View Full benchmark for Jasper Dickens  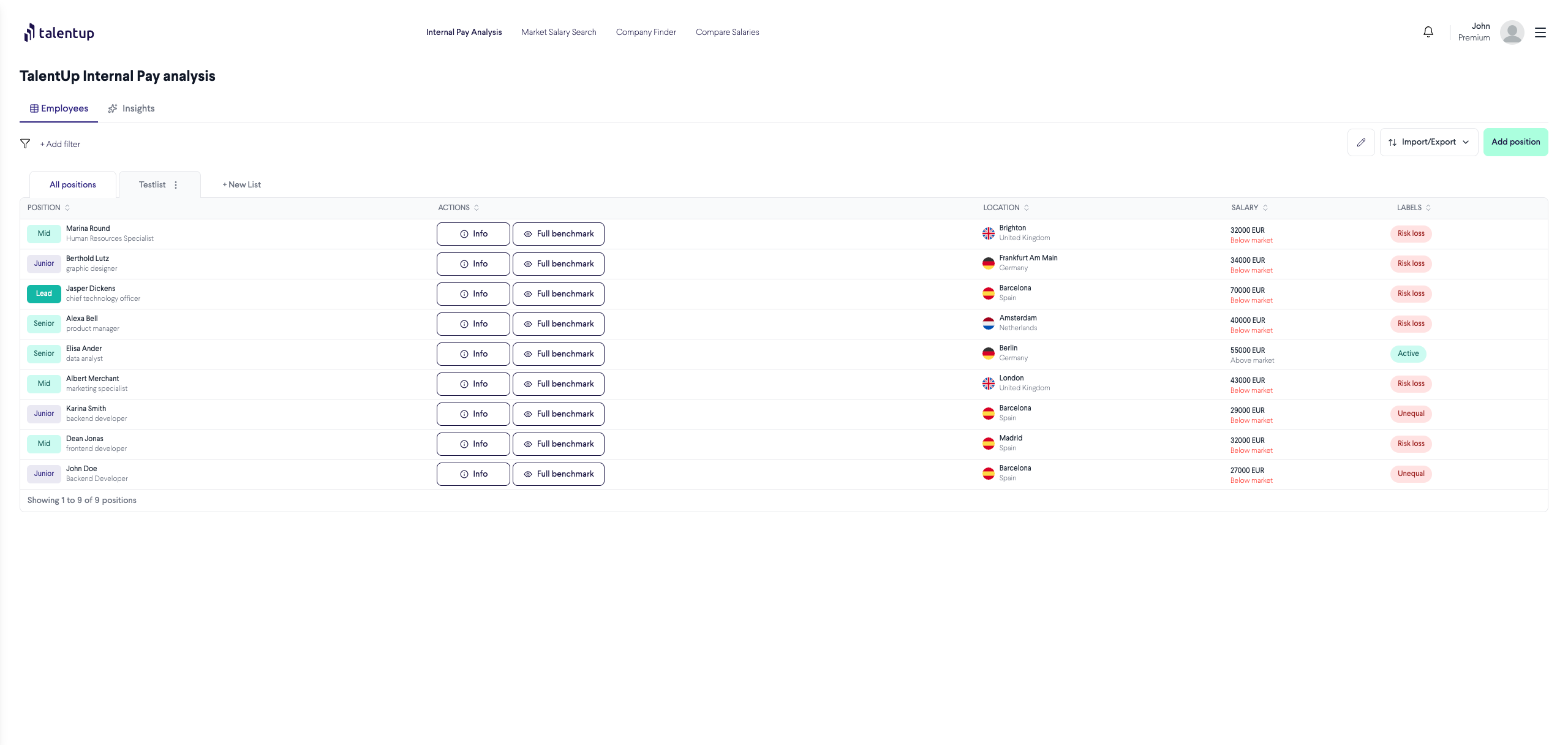(558, 294)
